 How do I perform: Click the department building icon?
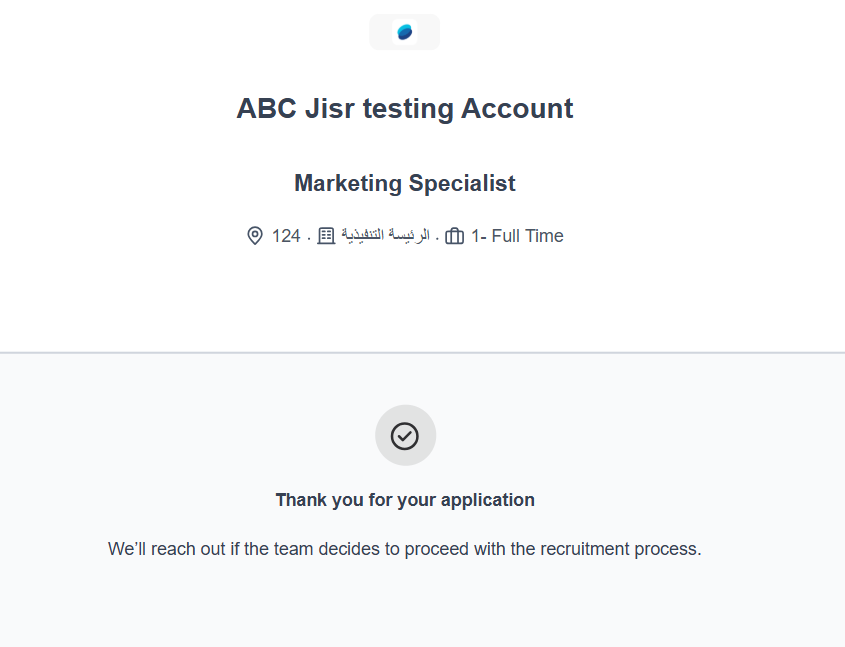(x=326, y=236)
